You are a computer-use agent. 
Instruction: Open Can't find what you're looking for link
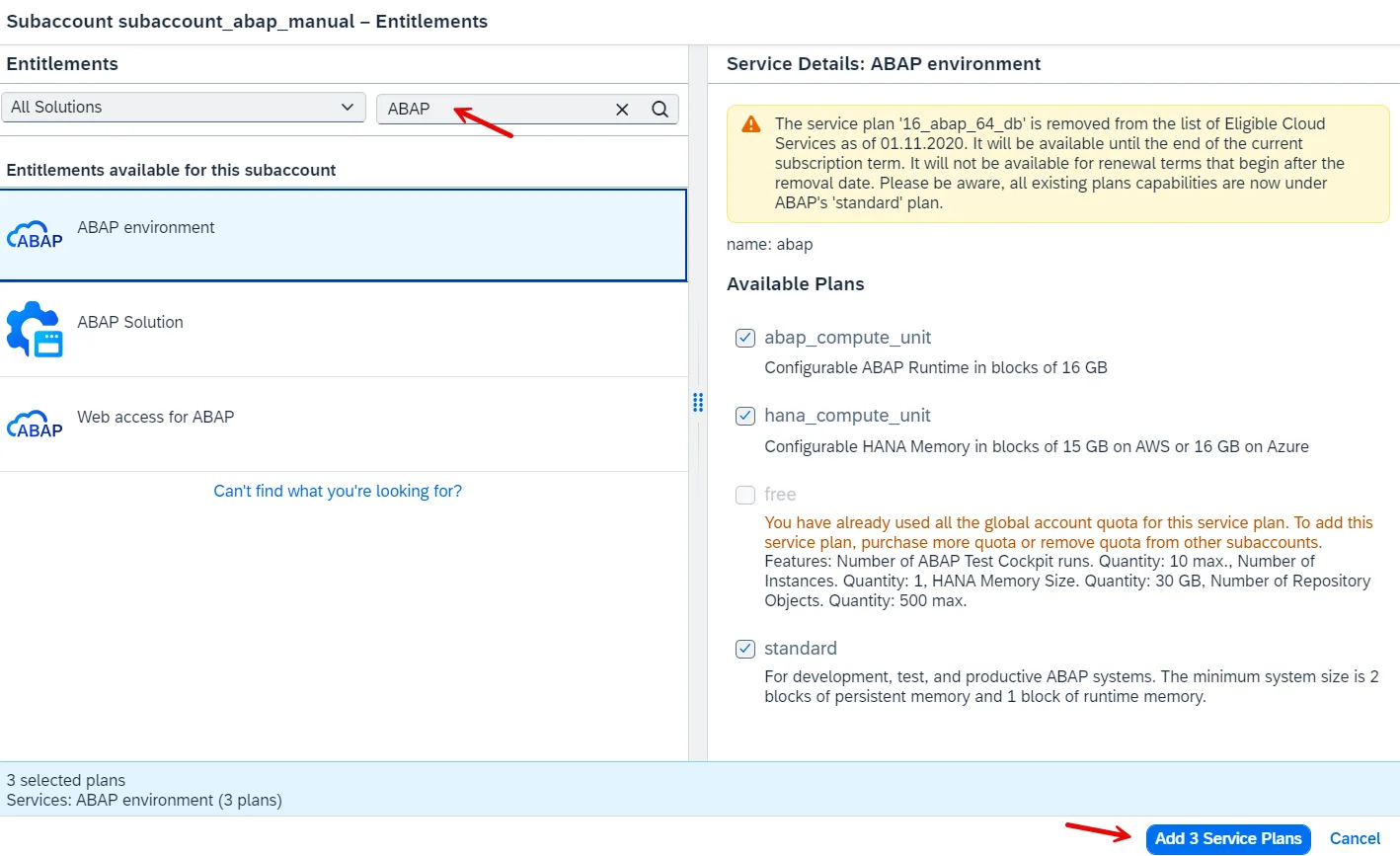[x=338, y=491]
